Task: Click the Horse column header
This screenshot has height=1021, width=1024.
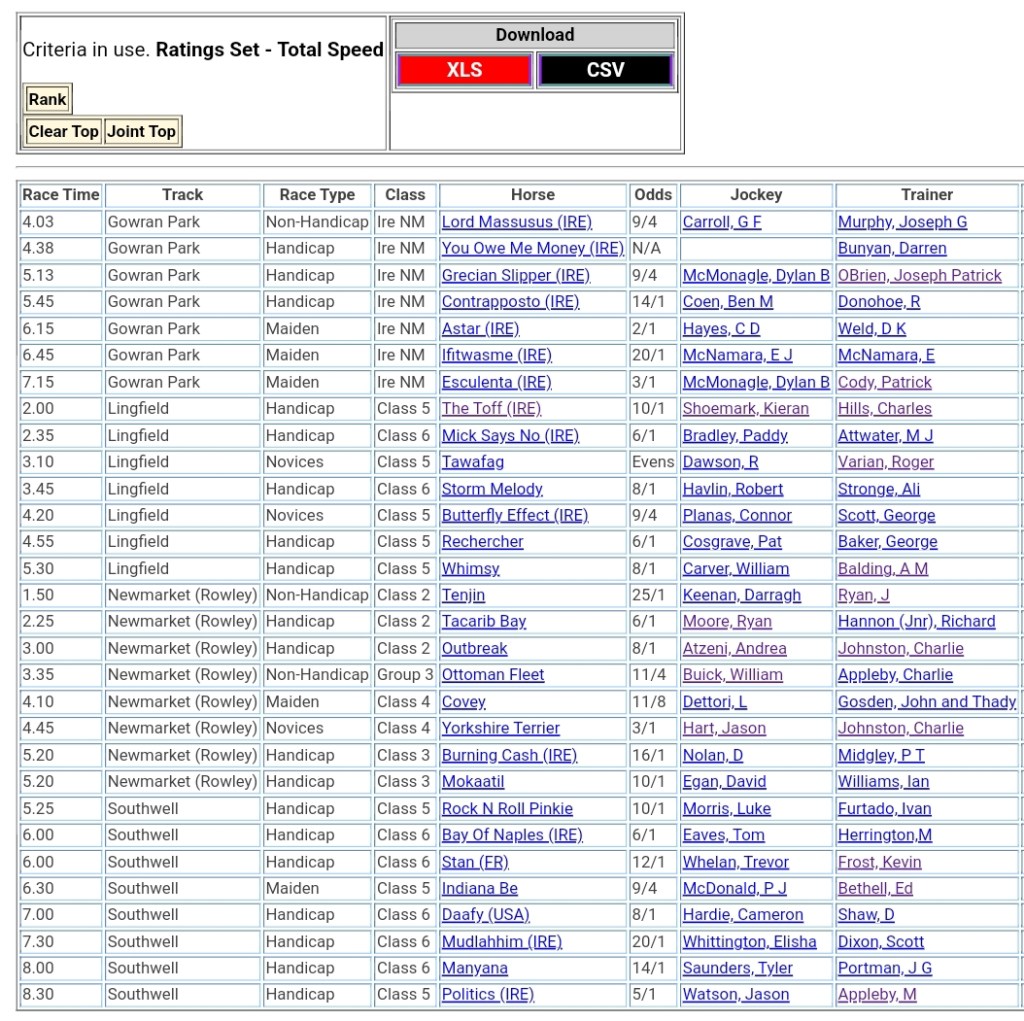Action: coord(532,195)
